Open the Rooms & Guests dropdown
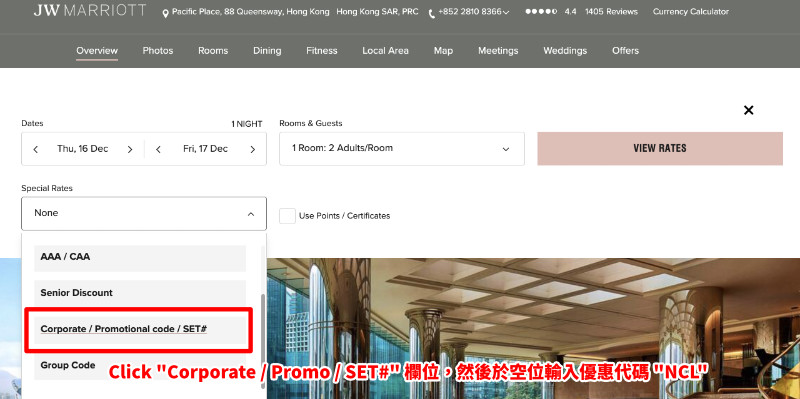The image size is (800, 399). point(402,148)
